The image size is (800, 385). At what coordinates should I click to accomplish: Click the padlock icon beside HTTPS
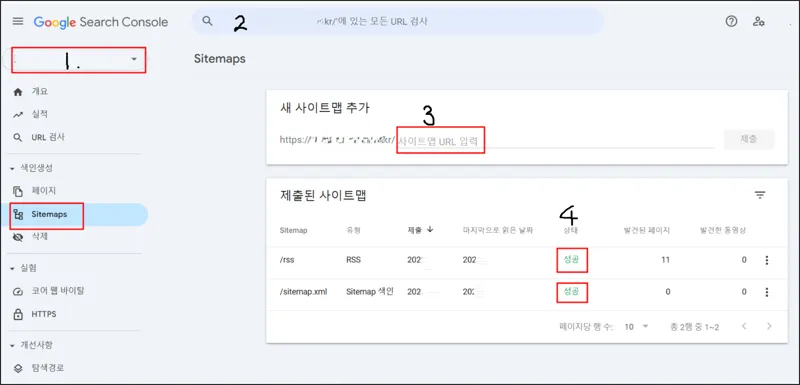point(18,314)
